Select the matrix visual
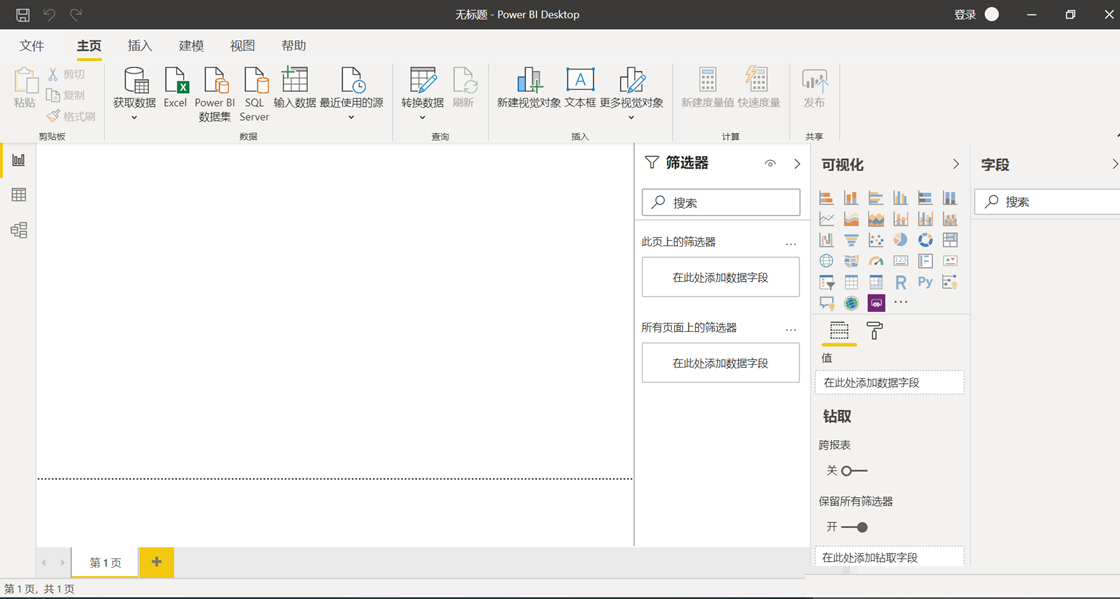 point(876,282)
